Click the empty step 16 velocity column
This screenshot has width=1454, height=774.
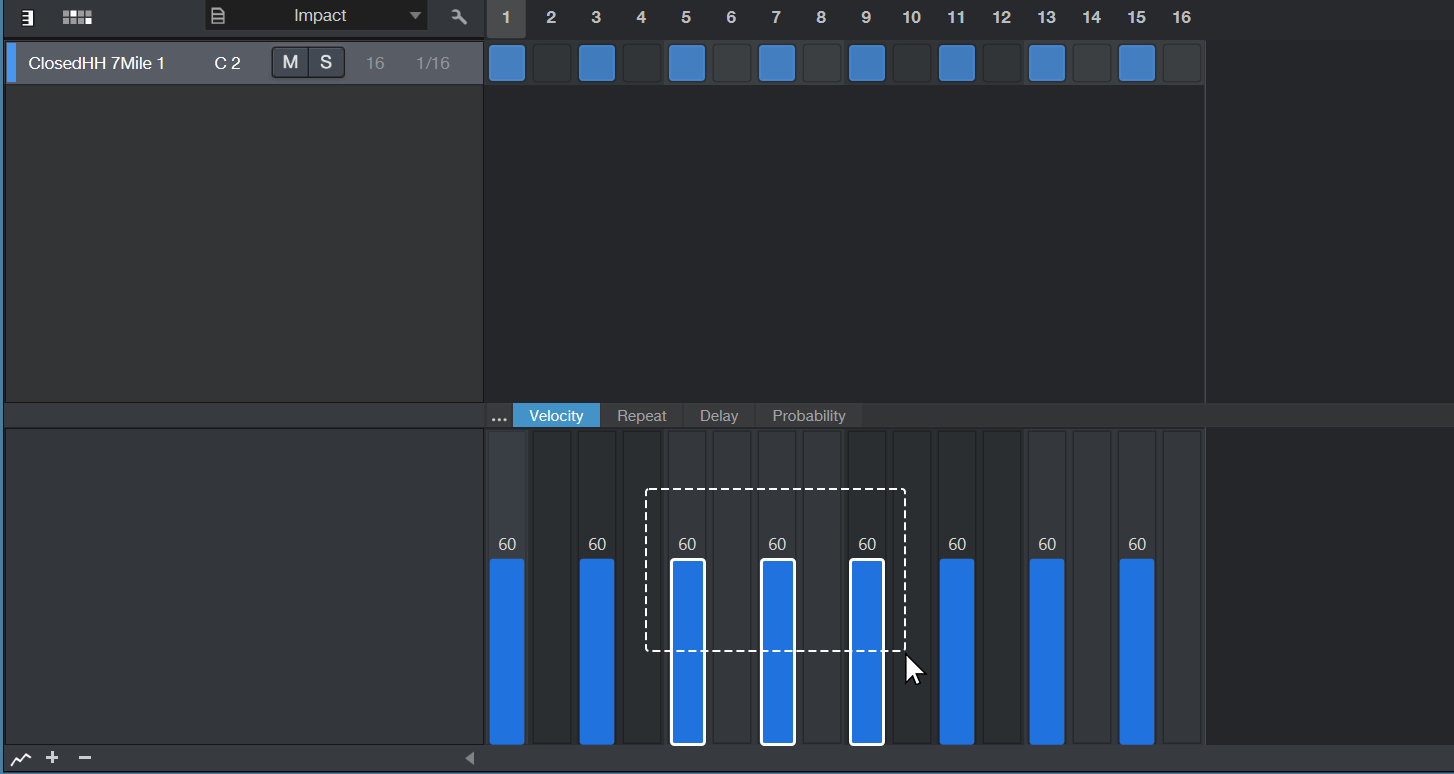[1182, 588]
